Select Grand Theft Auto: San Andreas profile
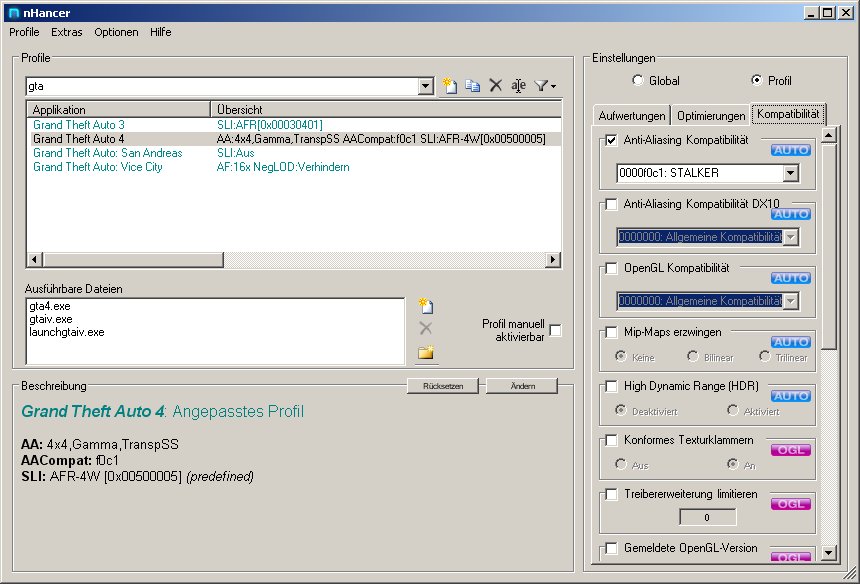 [294, 153]
